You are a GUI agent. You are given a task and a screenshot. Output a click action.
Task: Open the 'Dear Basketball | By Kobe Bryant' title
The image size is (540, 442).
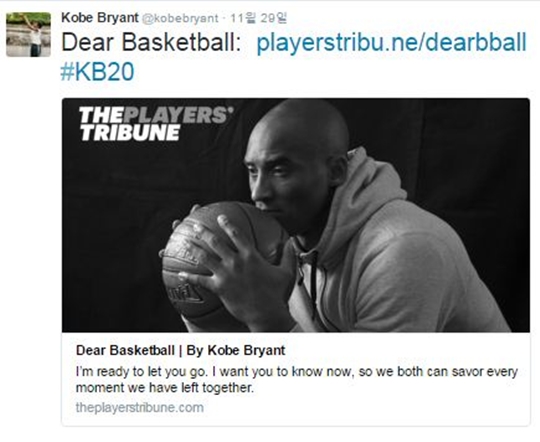[x=180, y=350]
